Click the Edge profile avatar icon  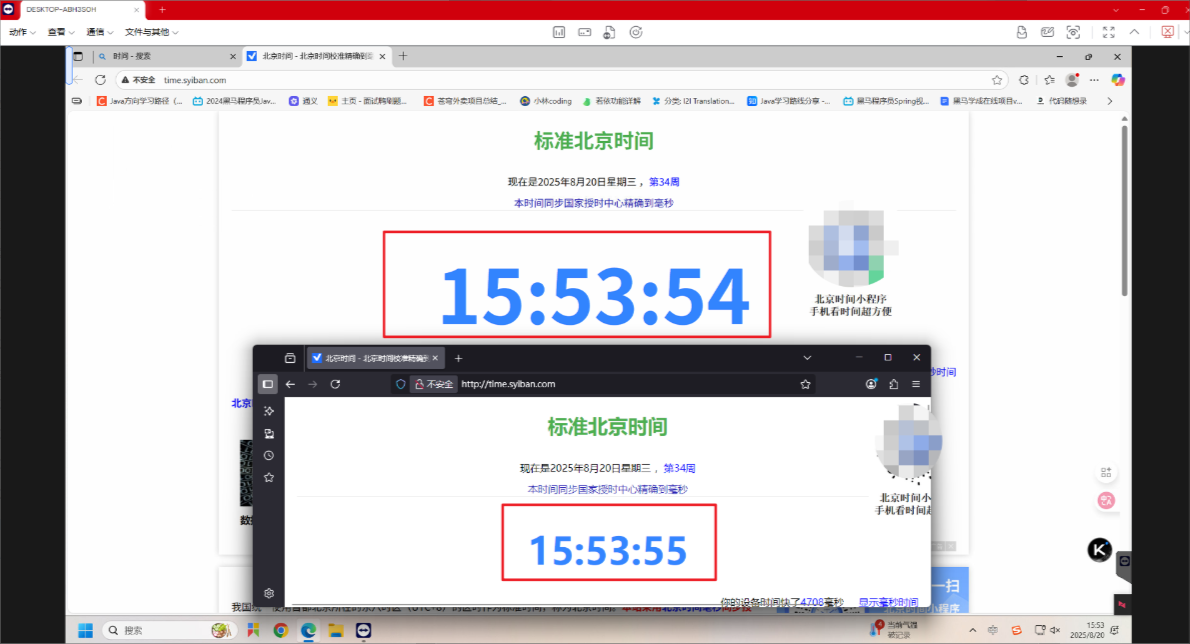tap(1072, 80)
